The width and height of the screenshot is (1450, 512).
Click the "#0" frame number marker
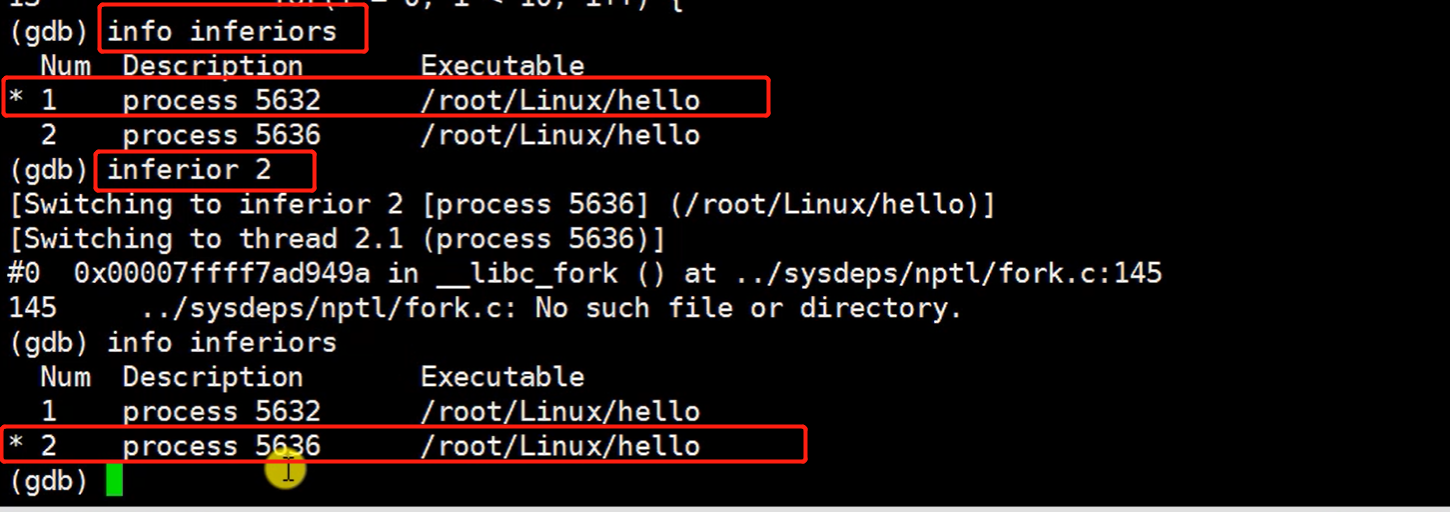coord(24,273)
